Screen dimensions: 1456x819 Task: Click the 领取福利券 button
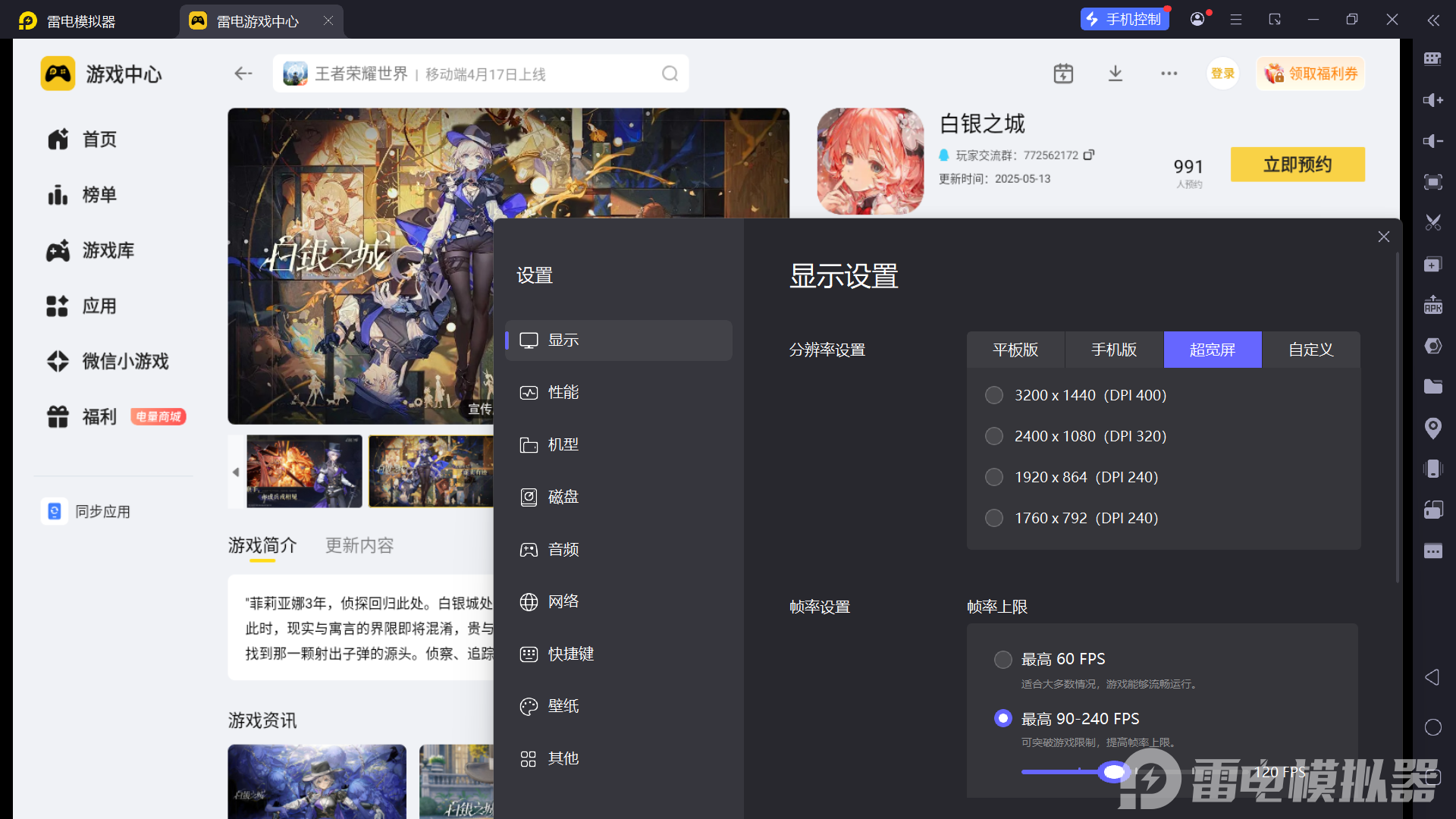pos(1311,74)
